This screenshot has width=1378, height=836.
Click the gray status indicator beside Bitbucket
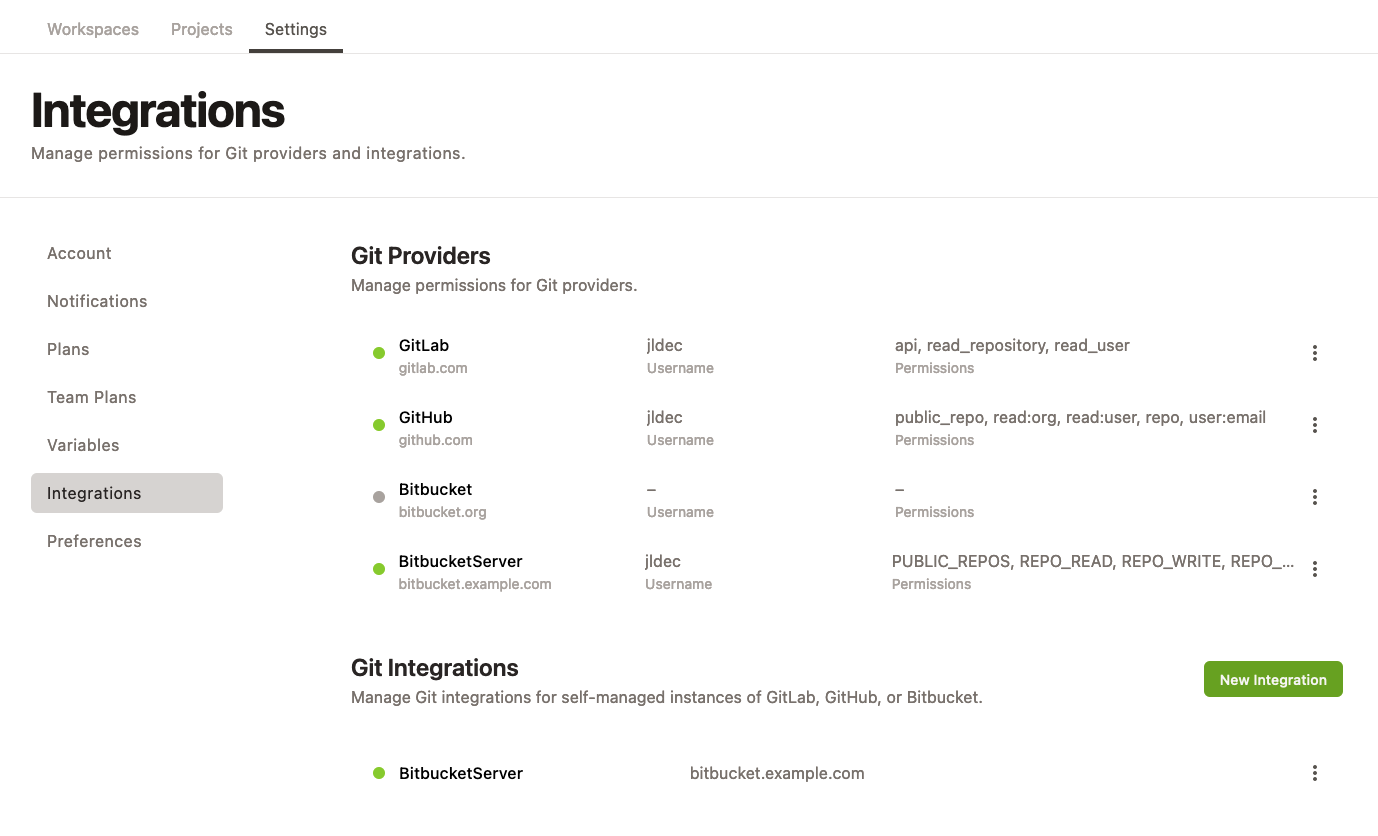pos(378,496)
